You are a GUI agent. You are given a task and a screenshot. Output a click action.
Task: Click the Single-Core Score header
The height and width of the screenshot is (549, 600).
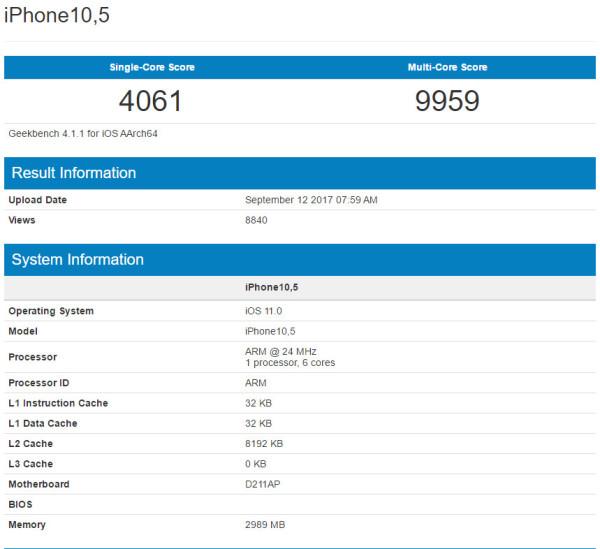152,67
